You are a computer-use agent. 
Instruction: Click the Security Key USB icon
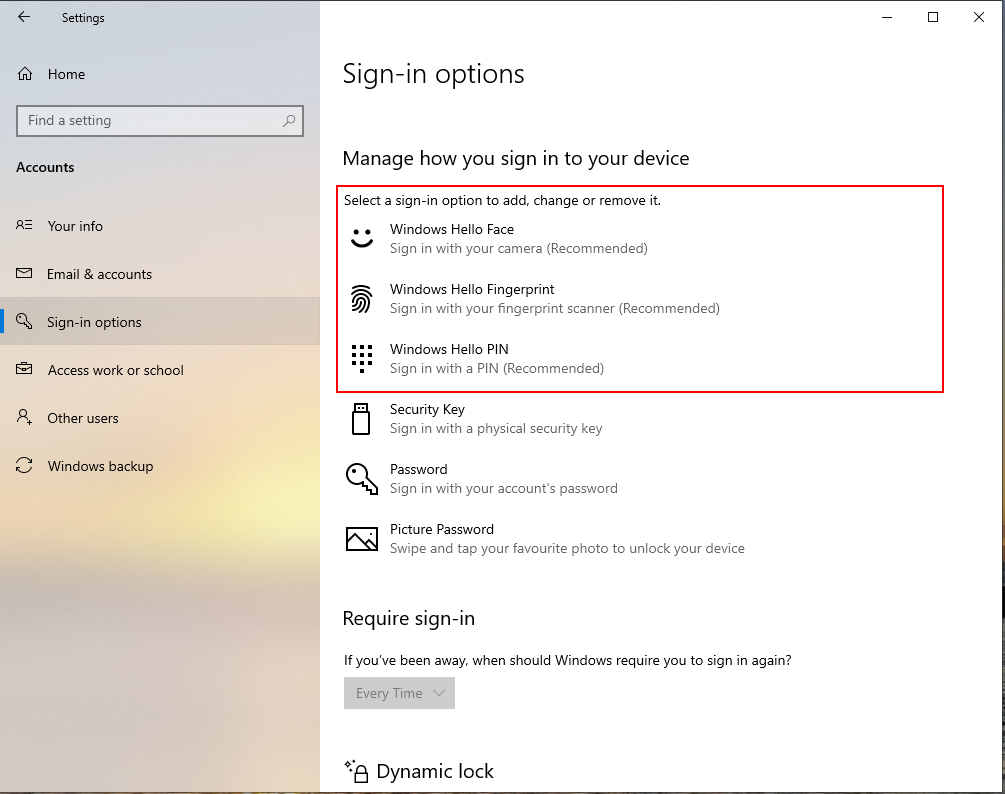361,418
